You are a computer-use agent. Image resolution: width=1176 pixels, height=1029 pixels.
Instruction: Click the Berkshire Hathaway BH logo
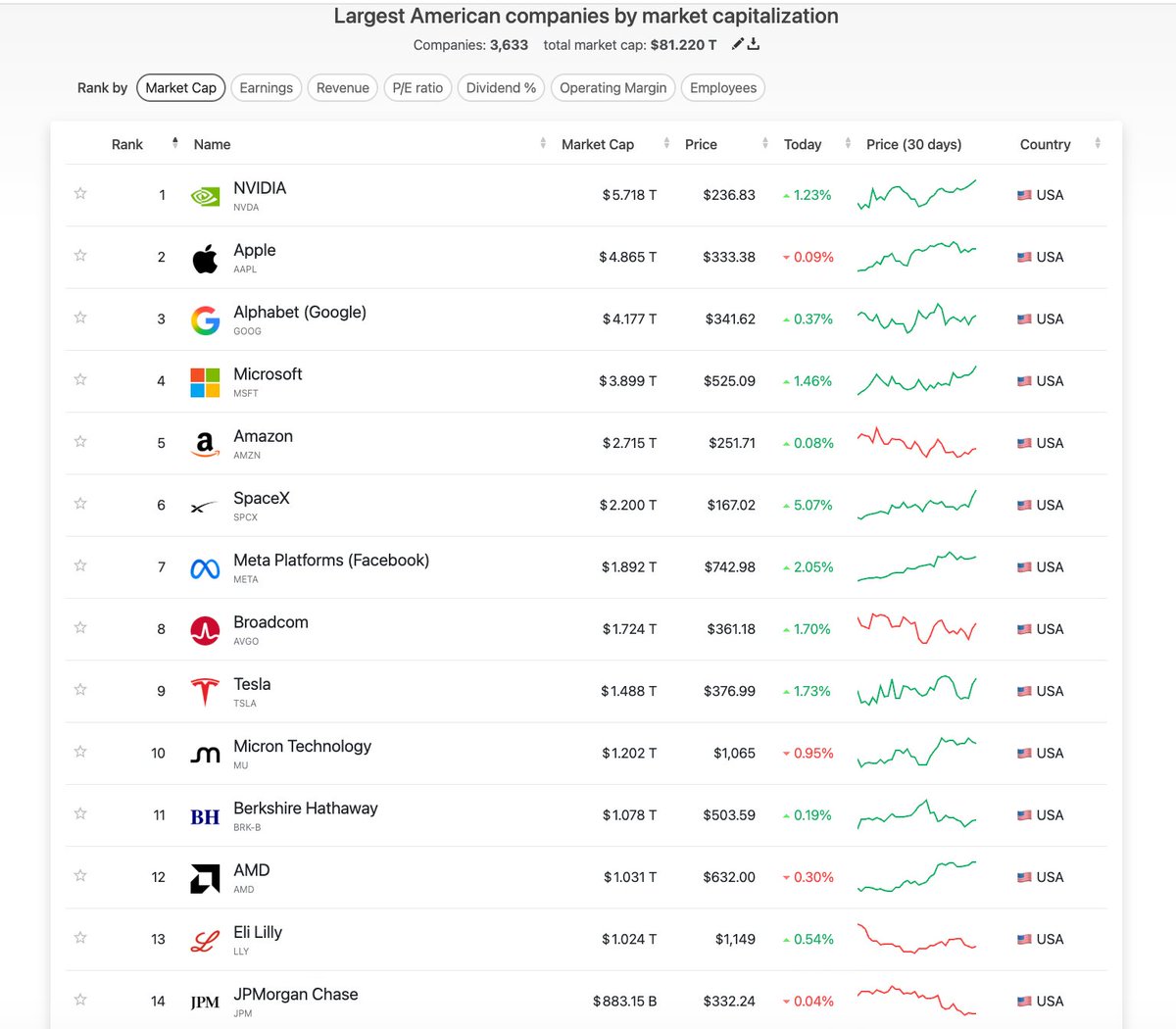205,816
